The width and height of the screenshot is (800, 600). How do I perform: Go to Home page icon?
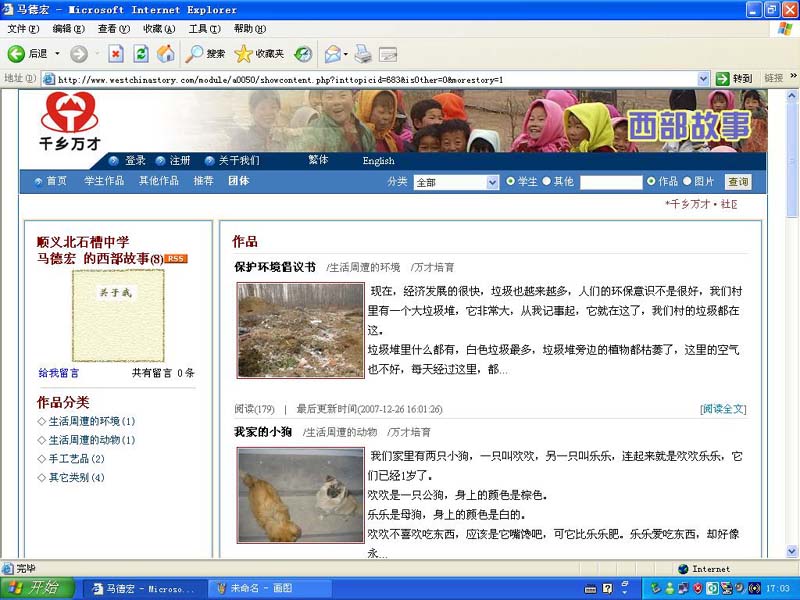point(165,54)
